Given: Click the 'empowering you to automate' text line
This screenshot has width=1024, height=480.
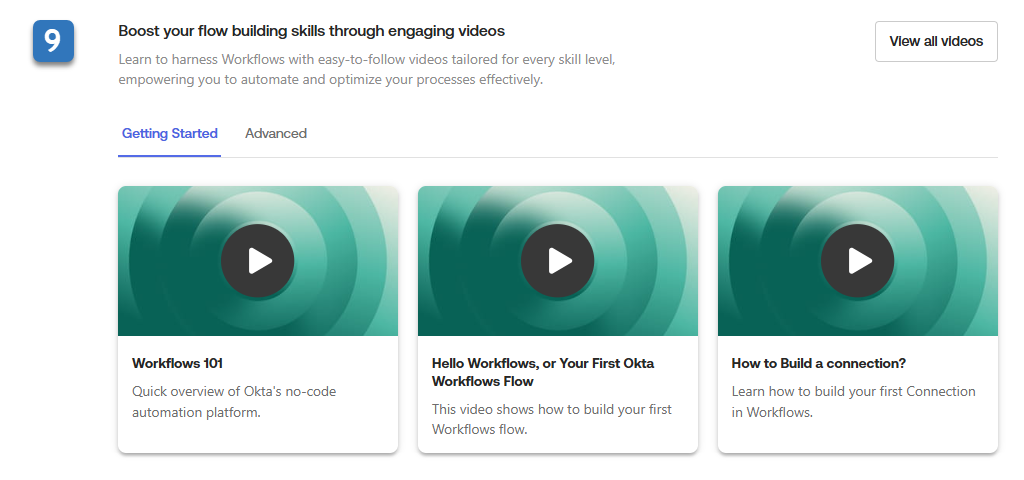Looking at the screenshot, I should 330,79.
